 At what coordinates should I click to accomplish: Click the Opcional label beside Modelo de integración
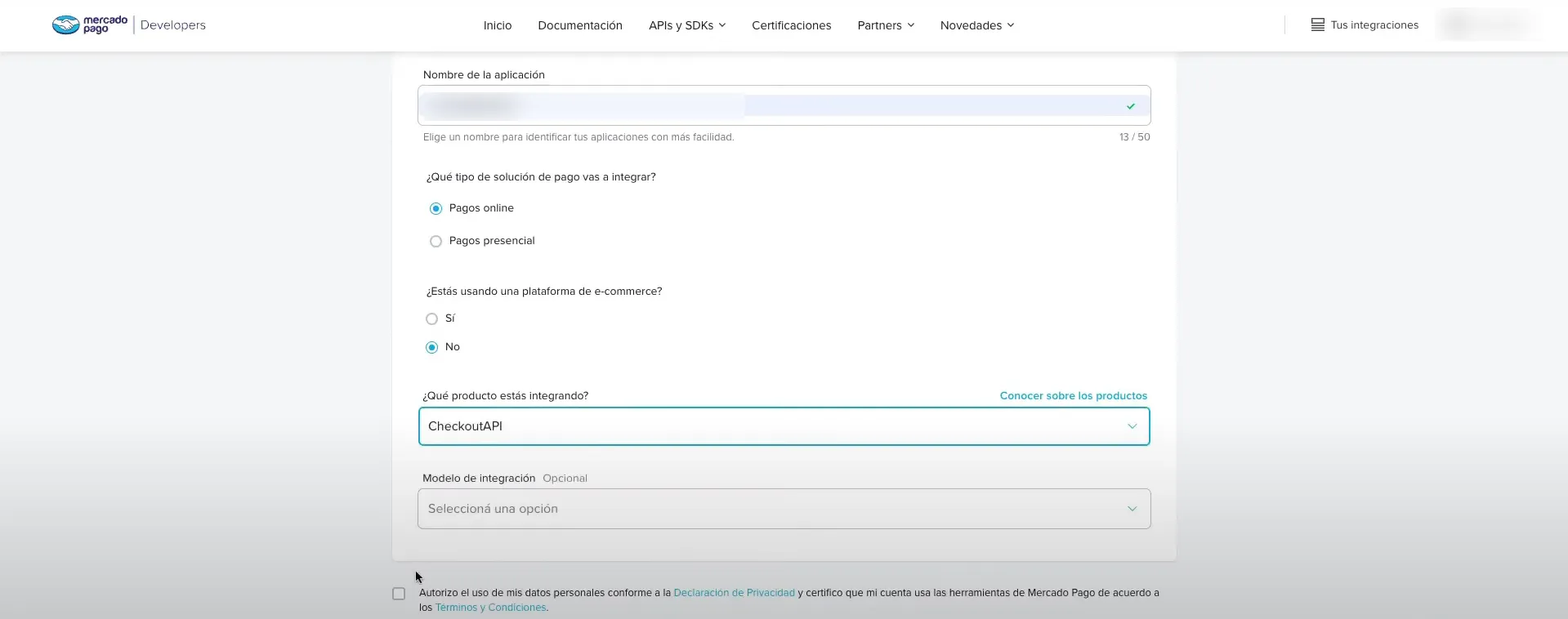565,479
